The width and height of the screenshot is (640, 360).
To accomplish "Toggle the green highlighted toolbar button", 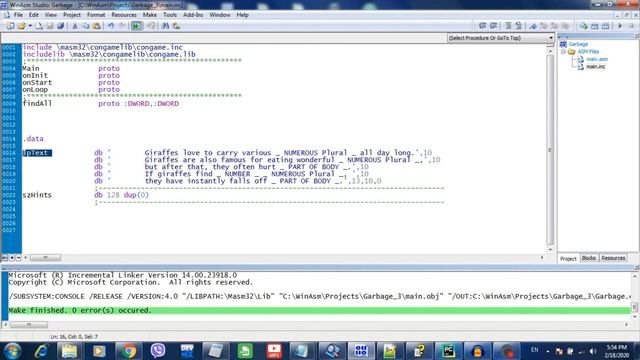I will 137,26.
